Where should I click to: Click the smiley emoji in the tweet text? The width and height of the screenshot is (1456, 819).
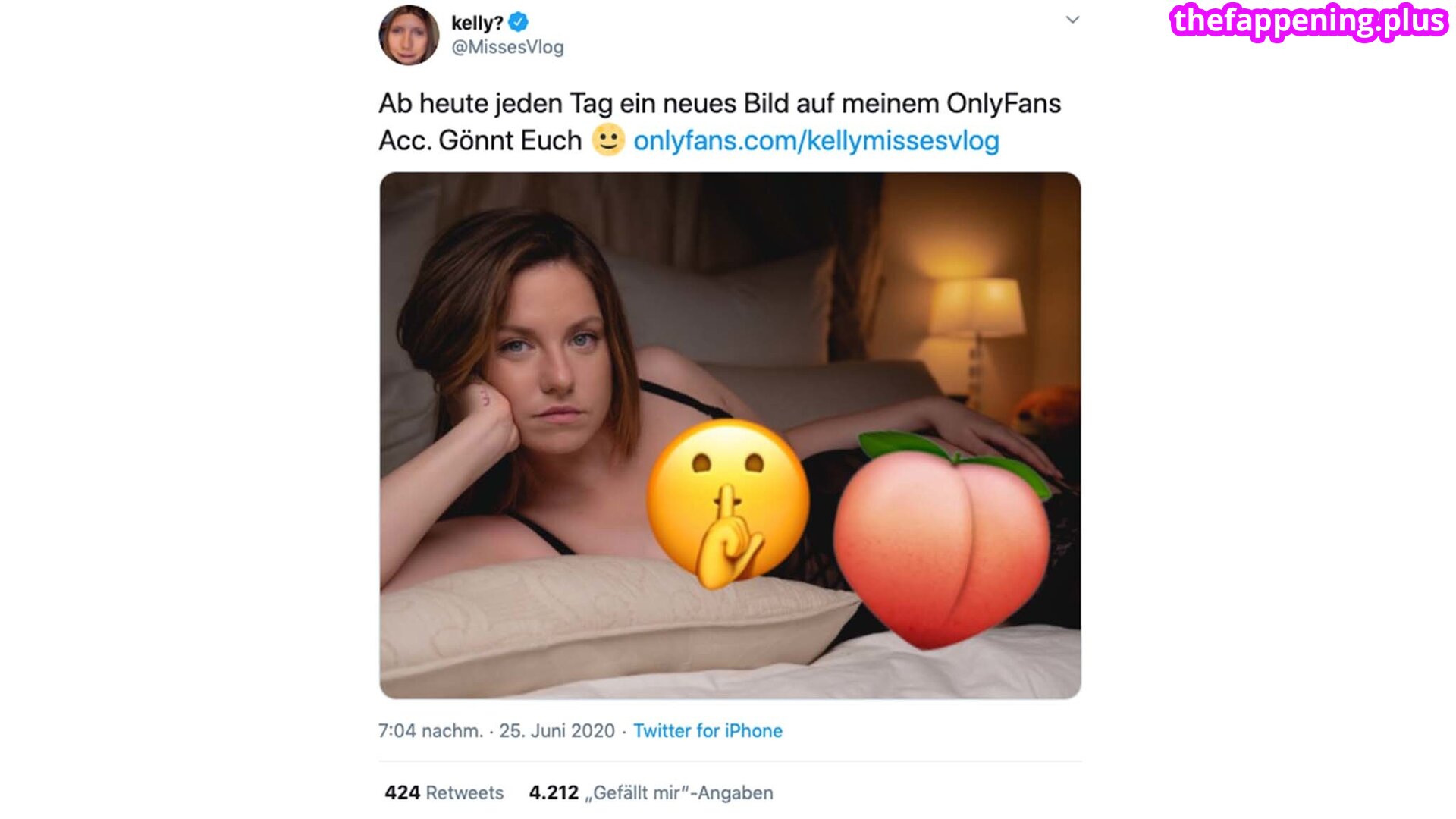pyautogui.click(x=607, y=140)
